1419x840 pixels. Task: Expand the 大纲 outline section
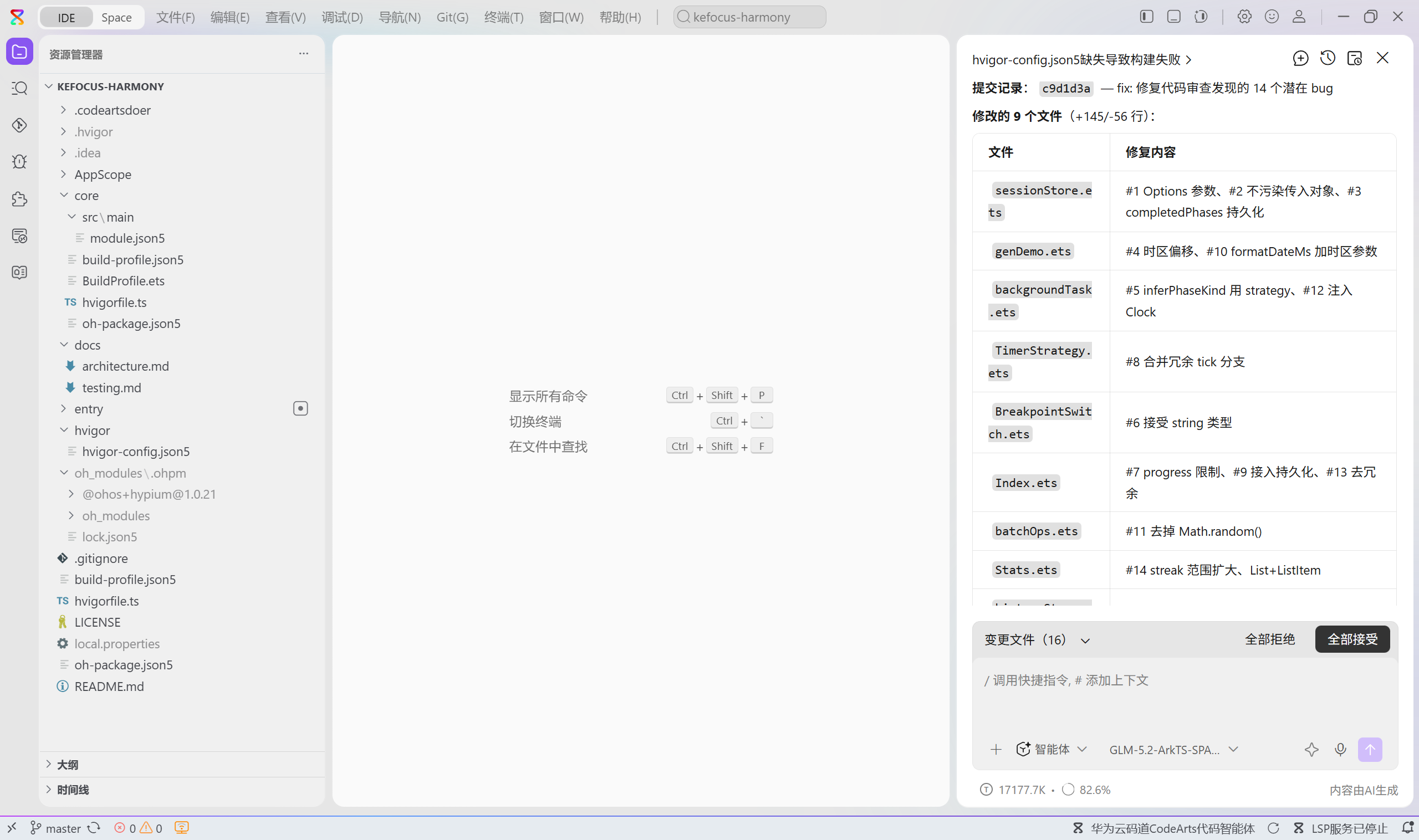[x=181, y=765]
